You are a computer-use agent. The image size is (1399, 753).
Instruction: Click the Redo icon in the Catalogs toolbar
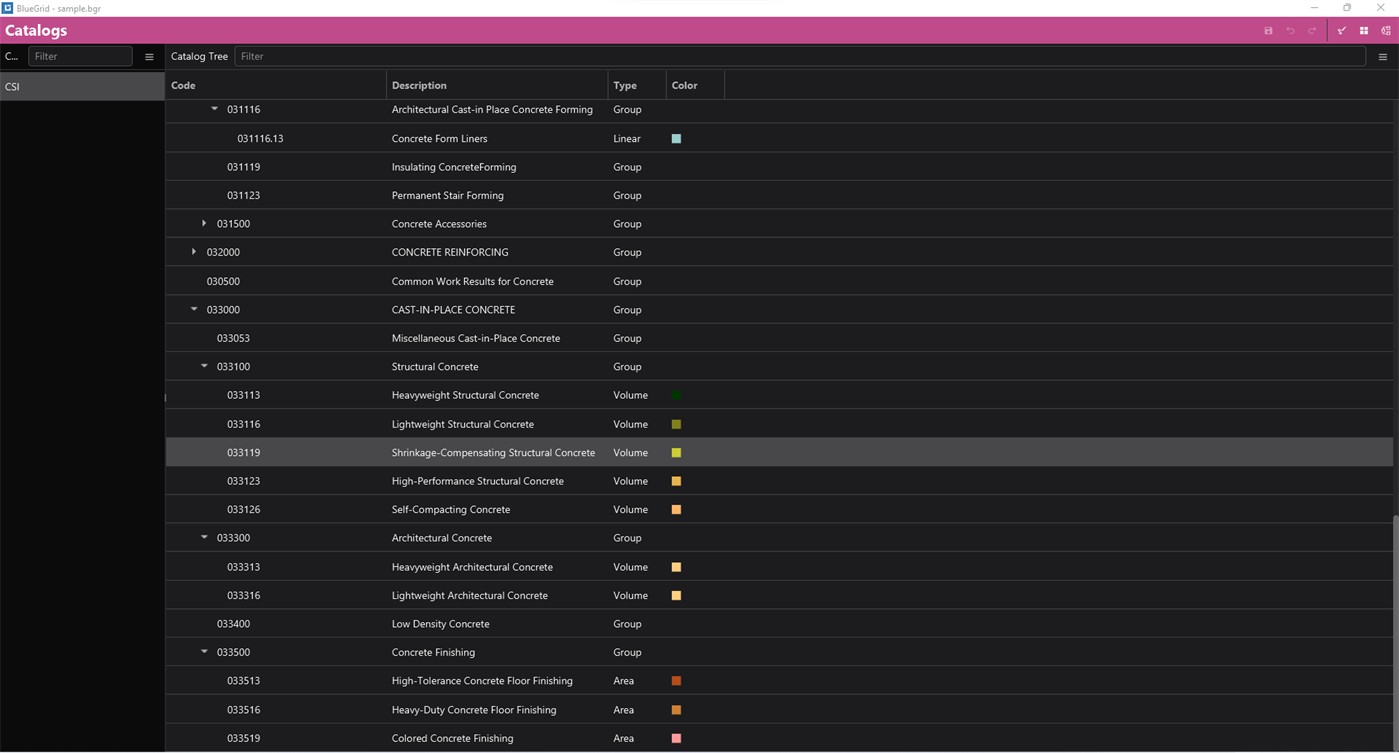1310,30
